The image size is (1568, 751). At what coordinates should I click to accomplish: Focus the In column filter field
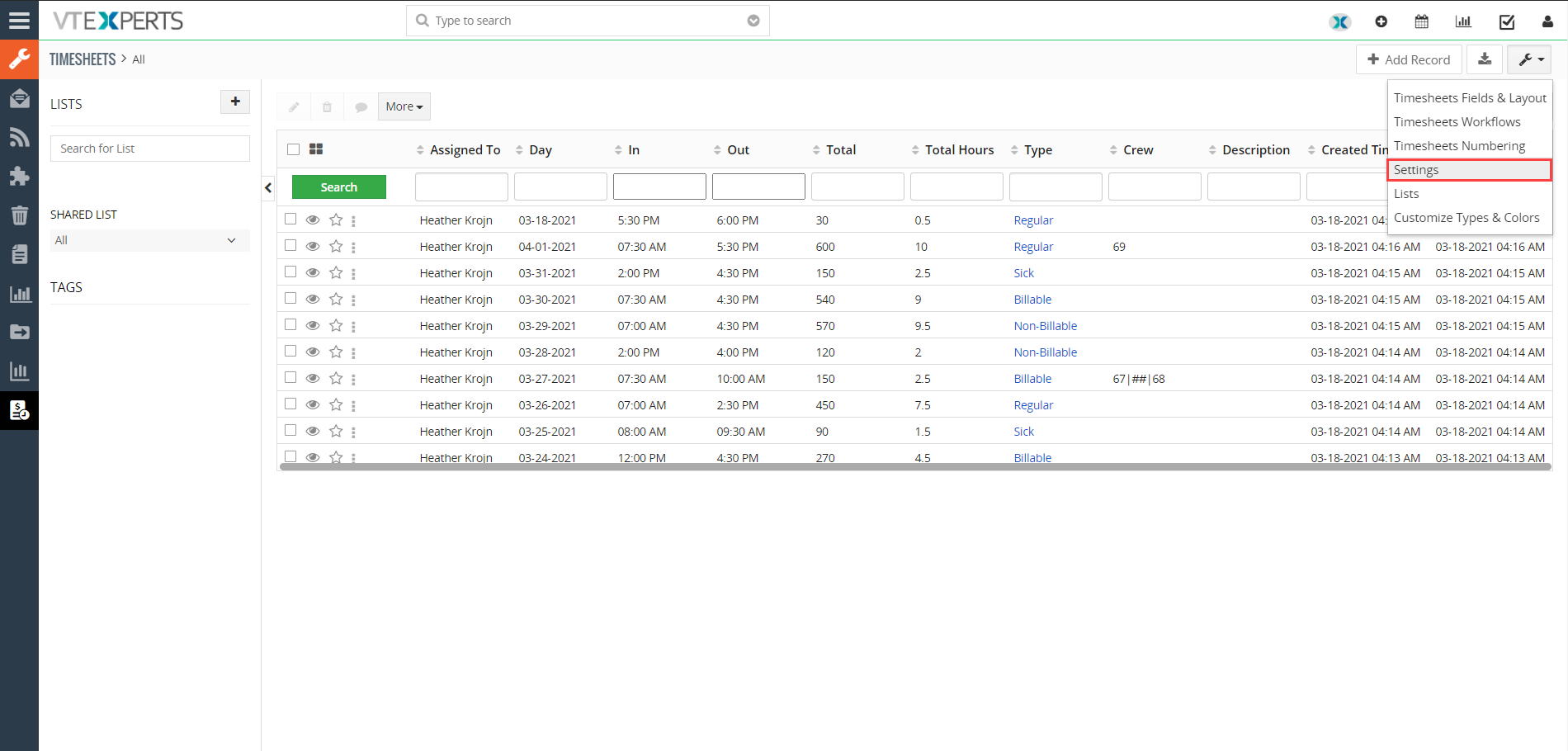click(659, 187)
